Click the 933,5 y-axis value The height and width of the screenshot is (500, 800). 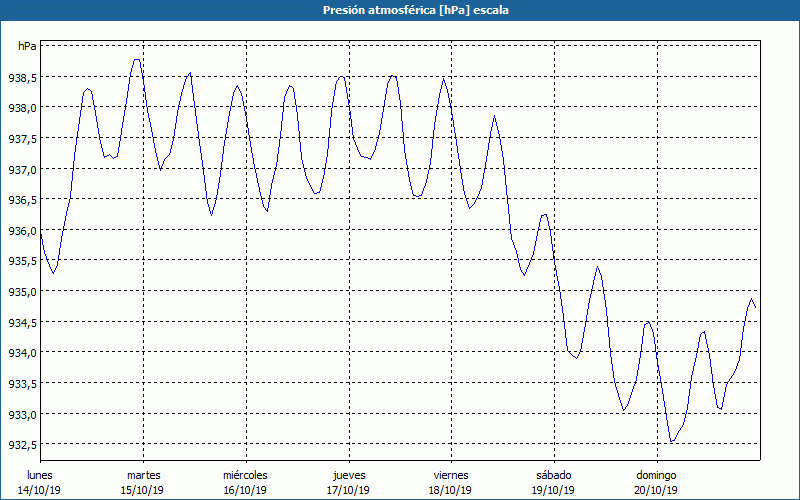tap(22, 384)
